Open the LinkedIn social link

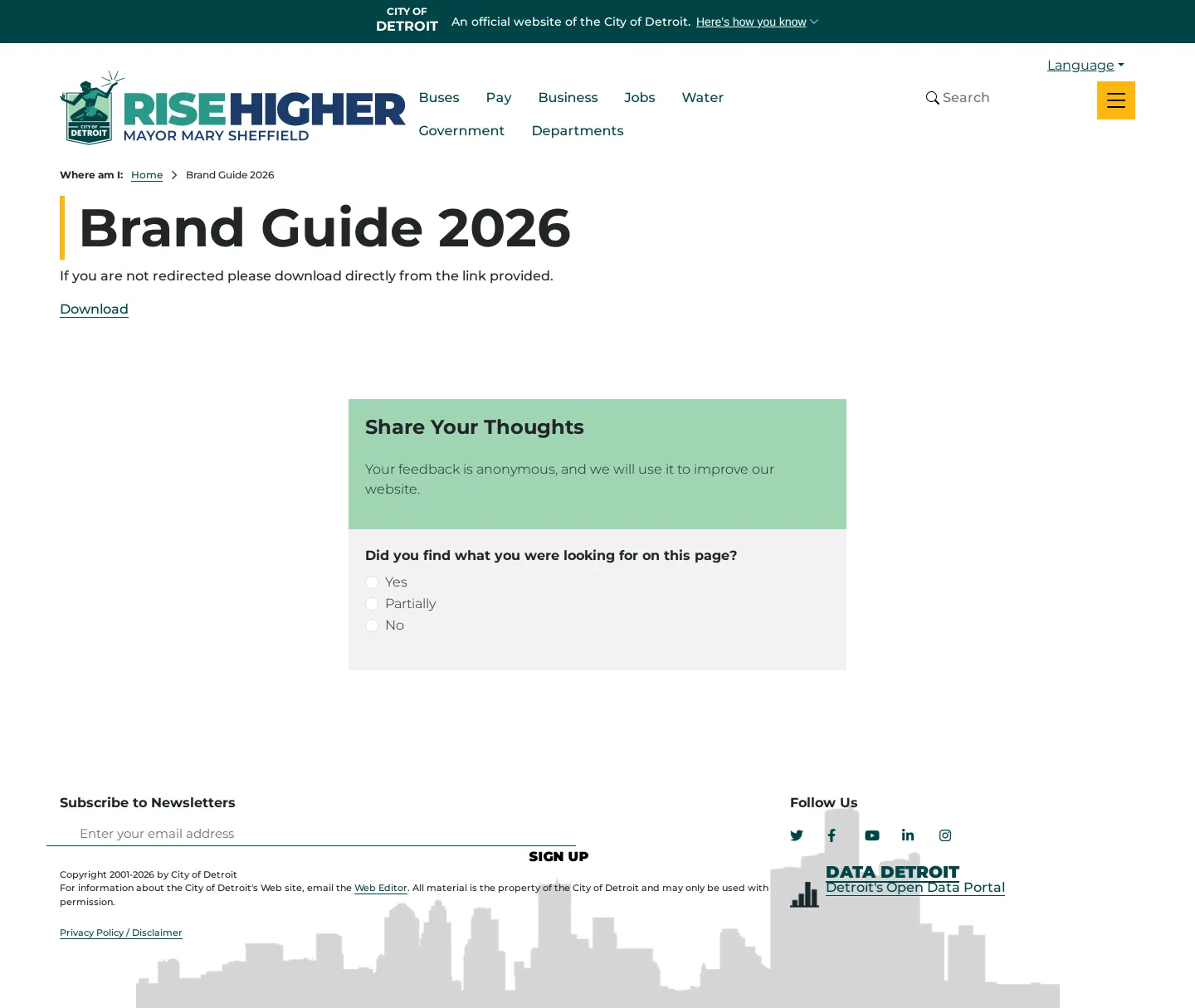pyautogui.click(x=908, y=835)
